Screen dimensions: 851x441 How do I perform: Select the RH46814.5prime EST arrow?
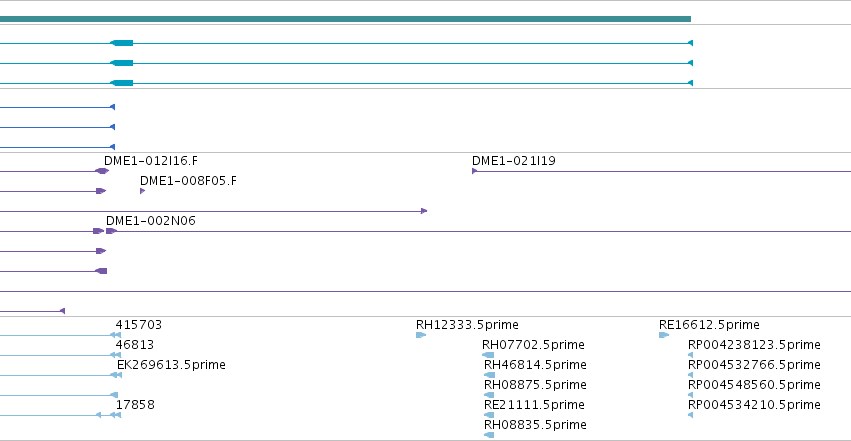pos(489,375)
